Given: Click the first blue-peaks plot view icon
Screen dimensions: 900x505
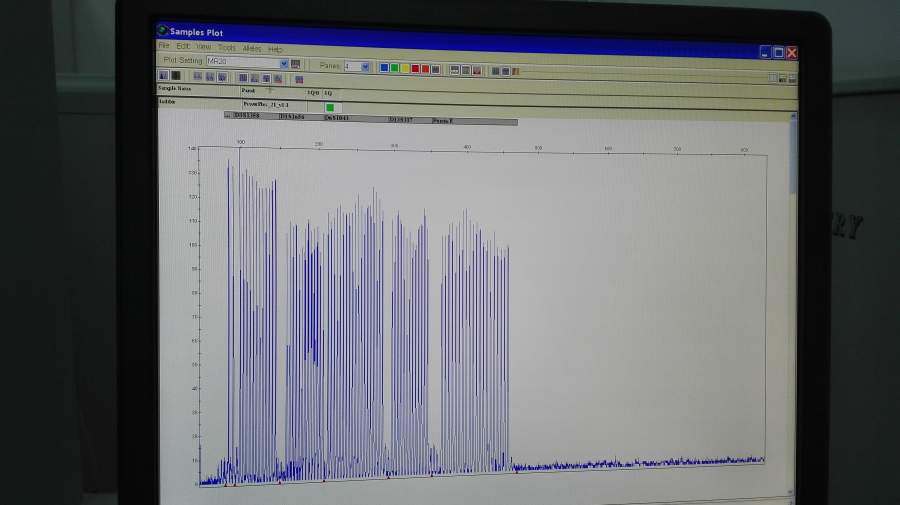Looking at the screenshot, I should click(164, 75).
